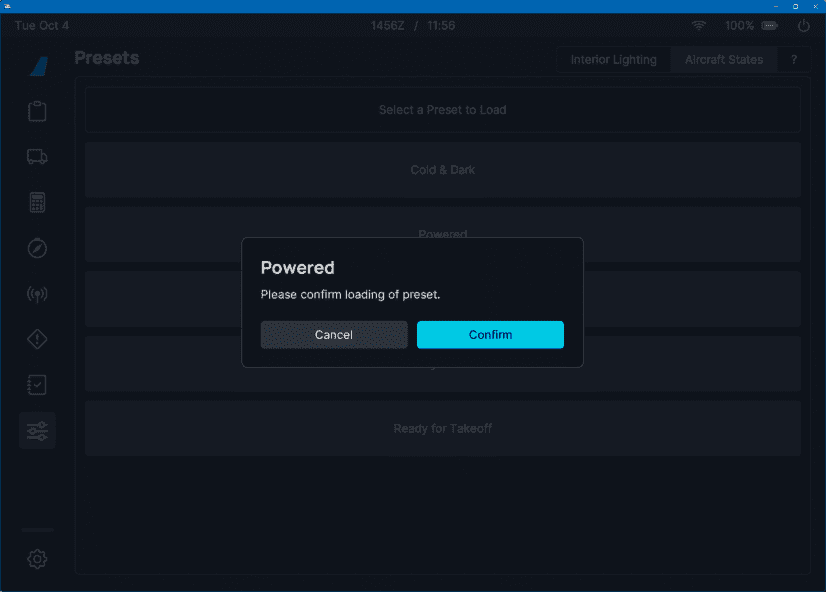Open the Dispatch clipboard page
Viewport: 826px width, 592px height.
pos(37,111)
